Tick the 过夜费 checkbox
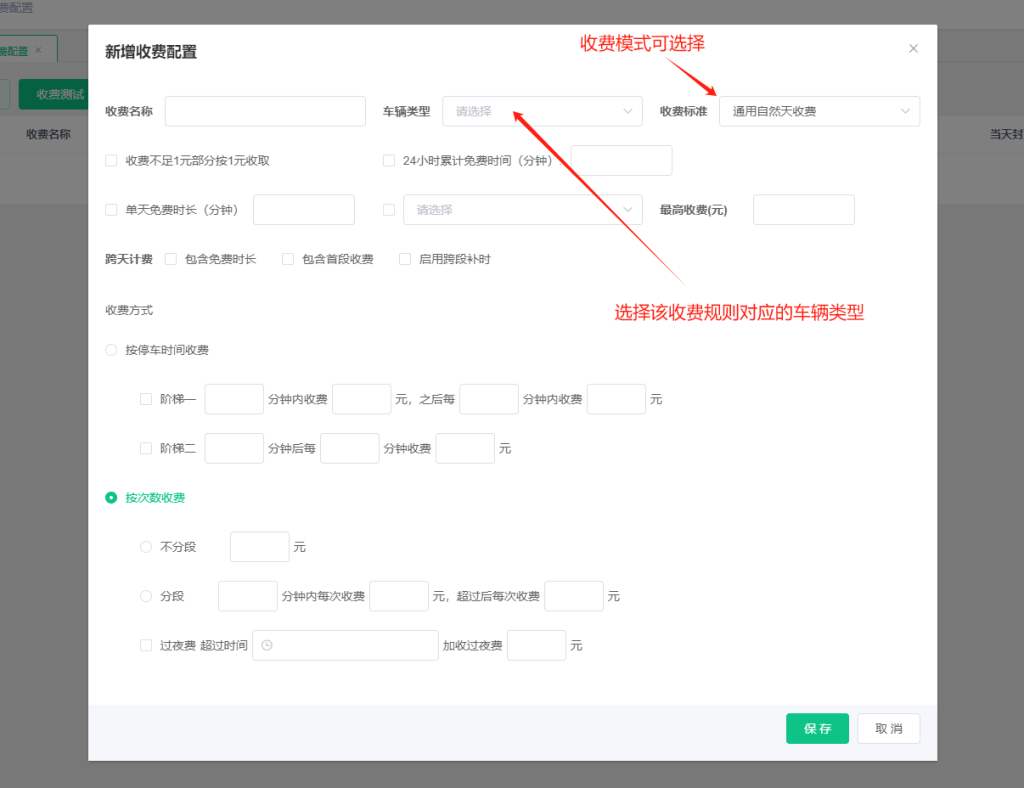 (146, 646)
